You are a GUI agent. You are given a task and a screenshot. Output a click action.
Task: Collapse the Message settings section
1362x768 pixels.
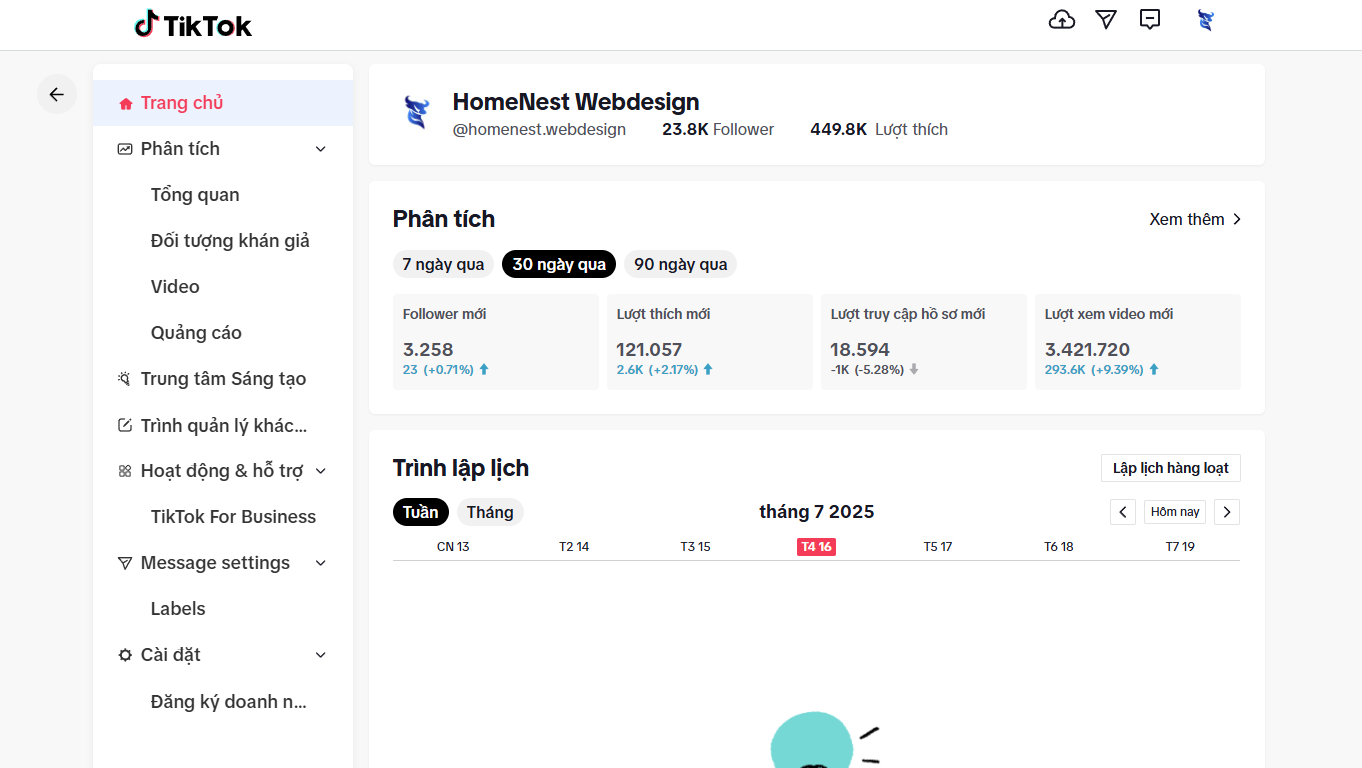(x=321, y=563)
